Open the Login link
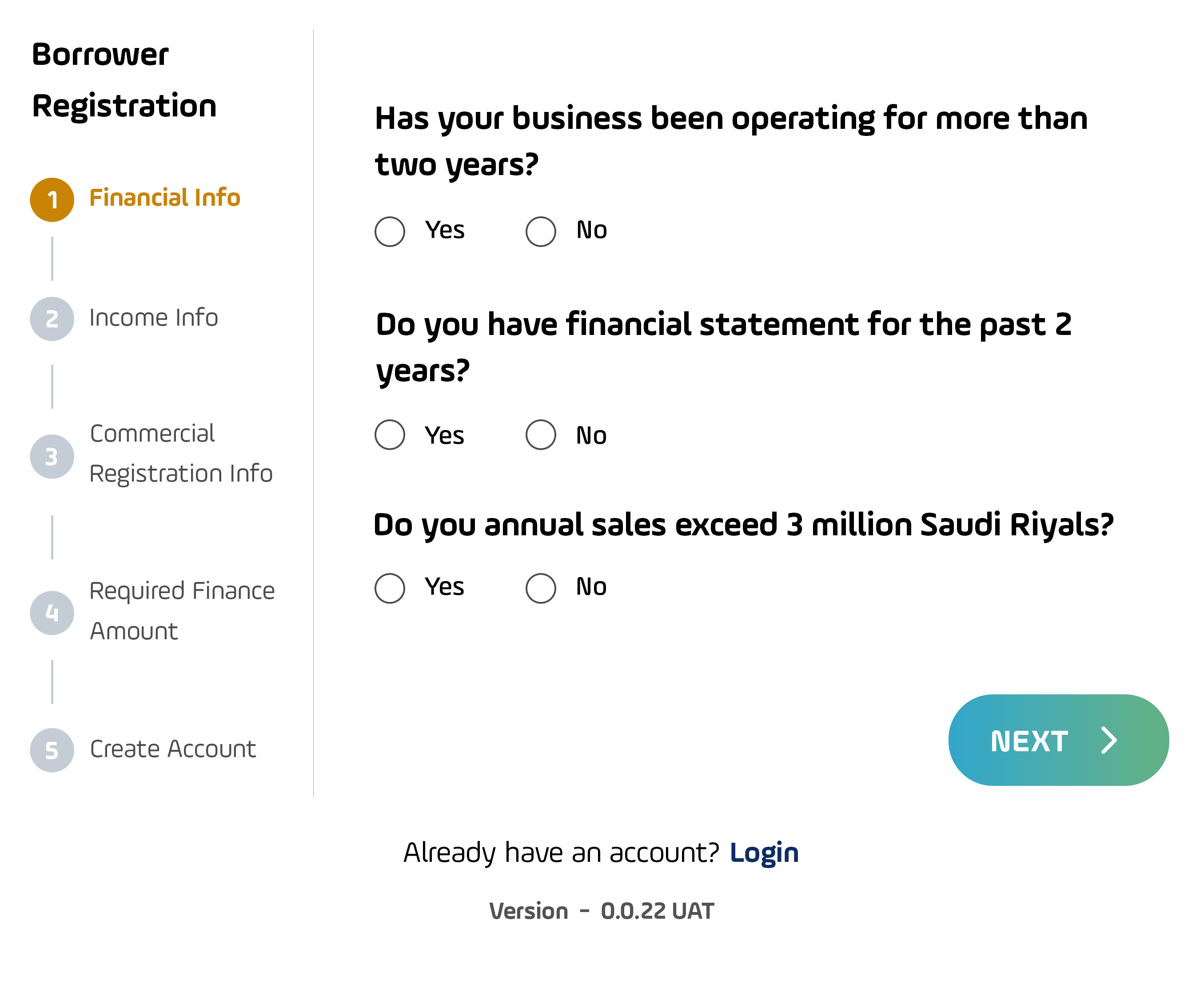This screenshot has height=992, width=1204. [x=765, y=852]
